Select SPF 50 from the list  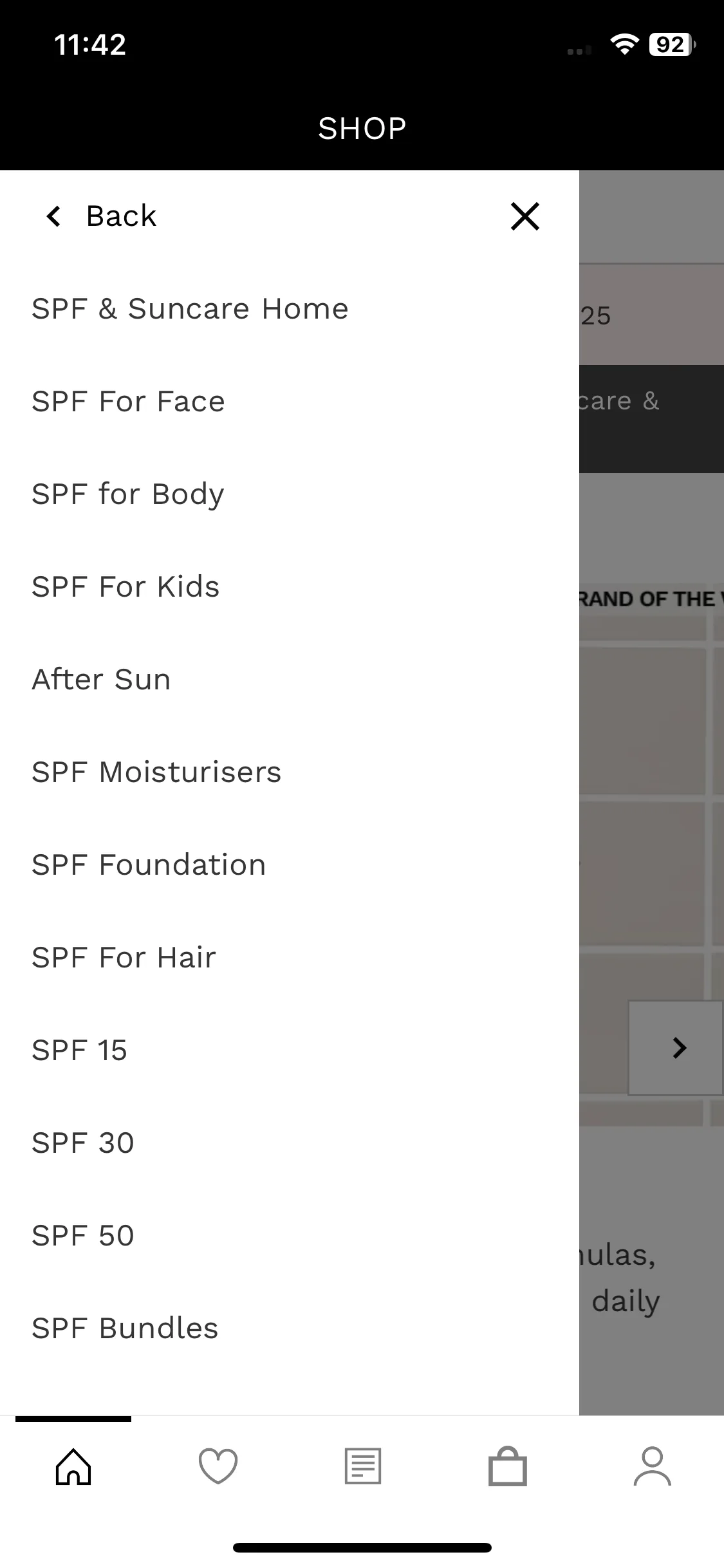coord(82,1236)
